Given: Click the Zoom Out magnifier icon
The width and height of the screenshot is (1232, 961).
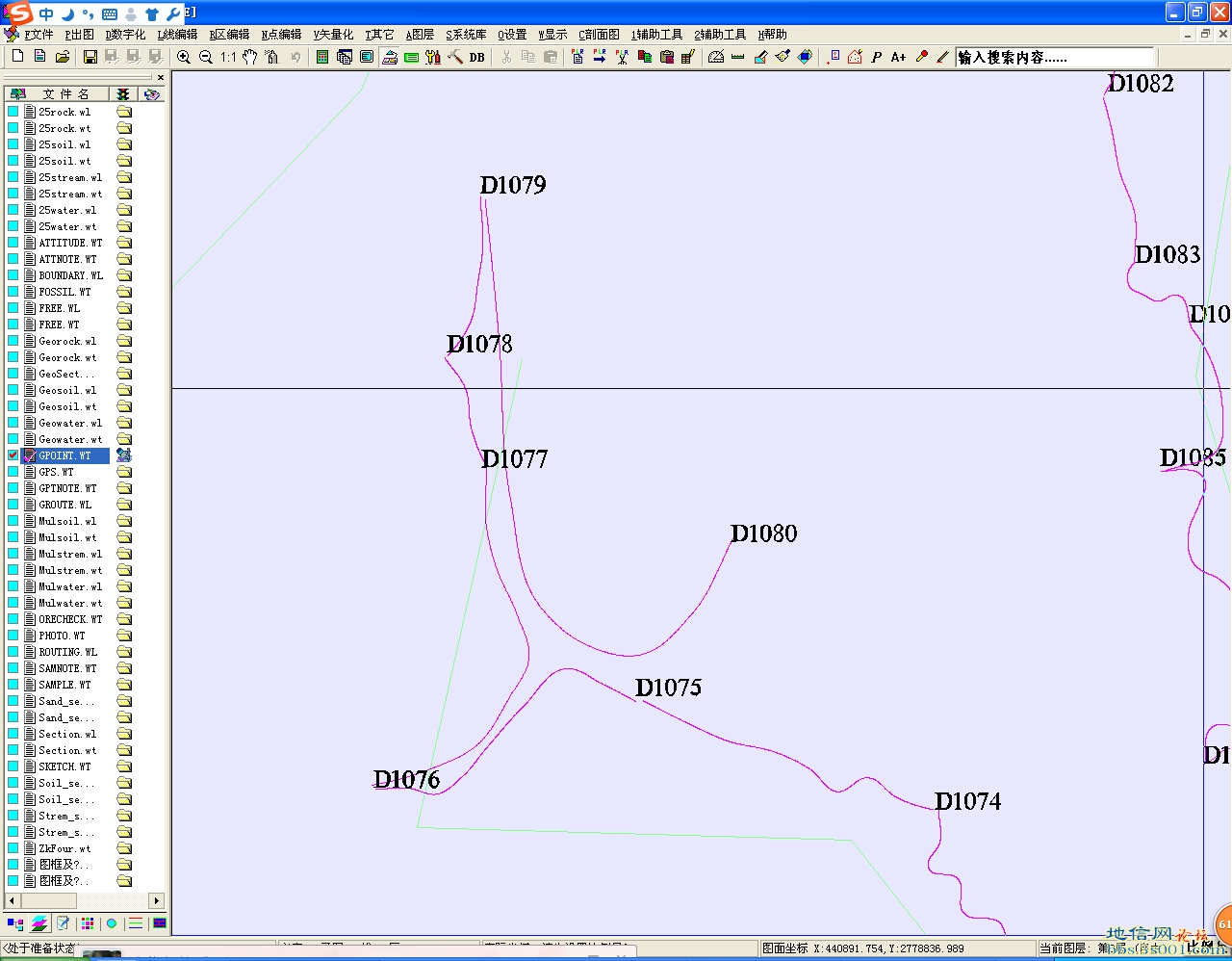Looking at the screenshot, I should click(206, 57).
